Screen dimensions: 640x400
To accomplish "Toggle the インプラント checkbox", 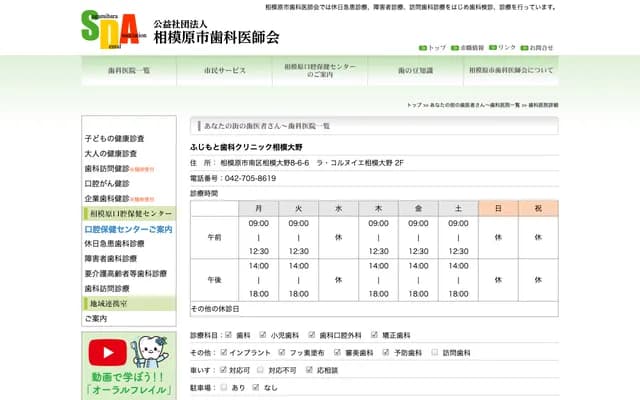I will point(223,353).
